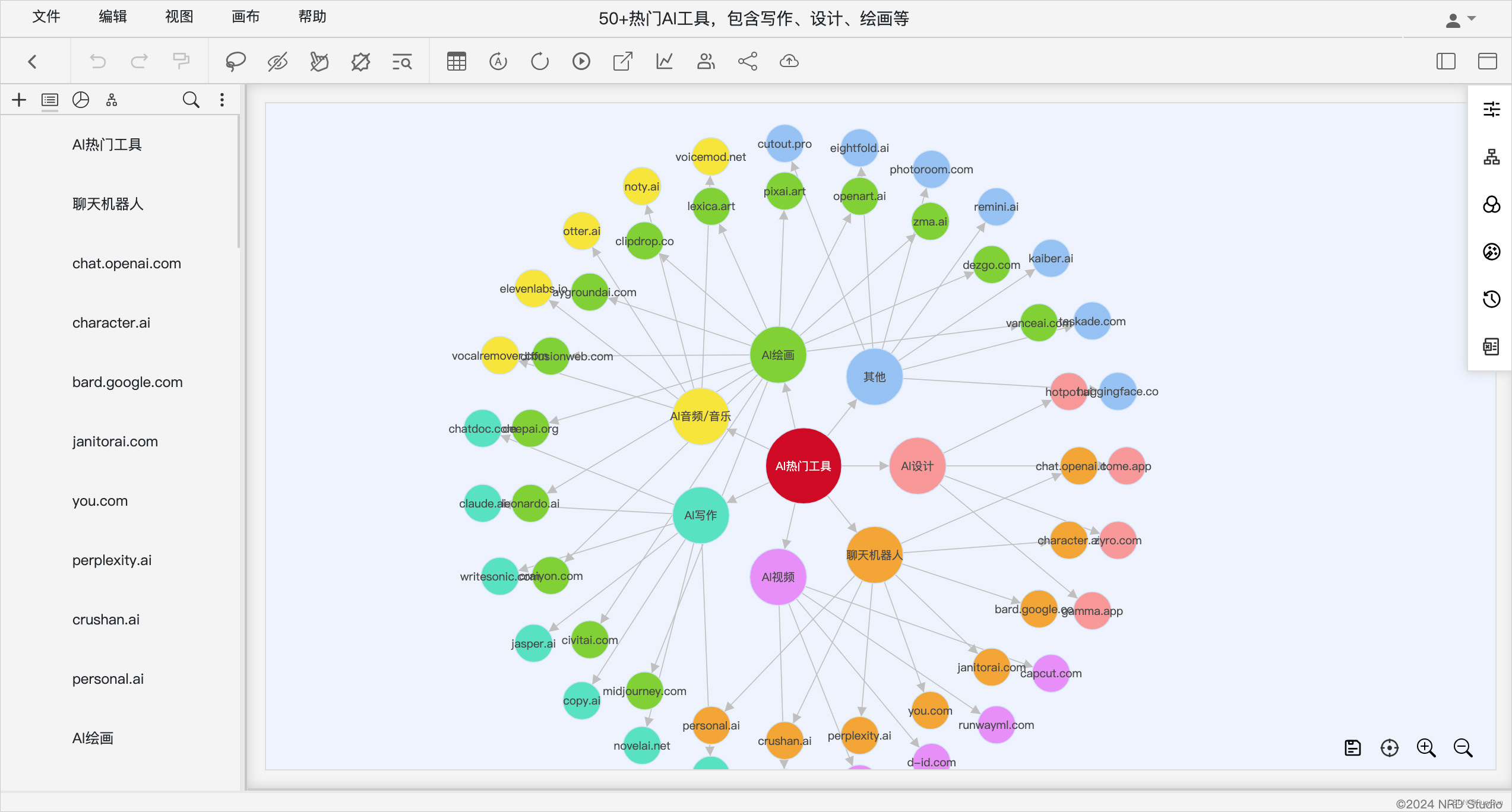Viewport: 1512px width, 812px height.
Task: Start playback with the play icon
Action: [581, 61]
